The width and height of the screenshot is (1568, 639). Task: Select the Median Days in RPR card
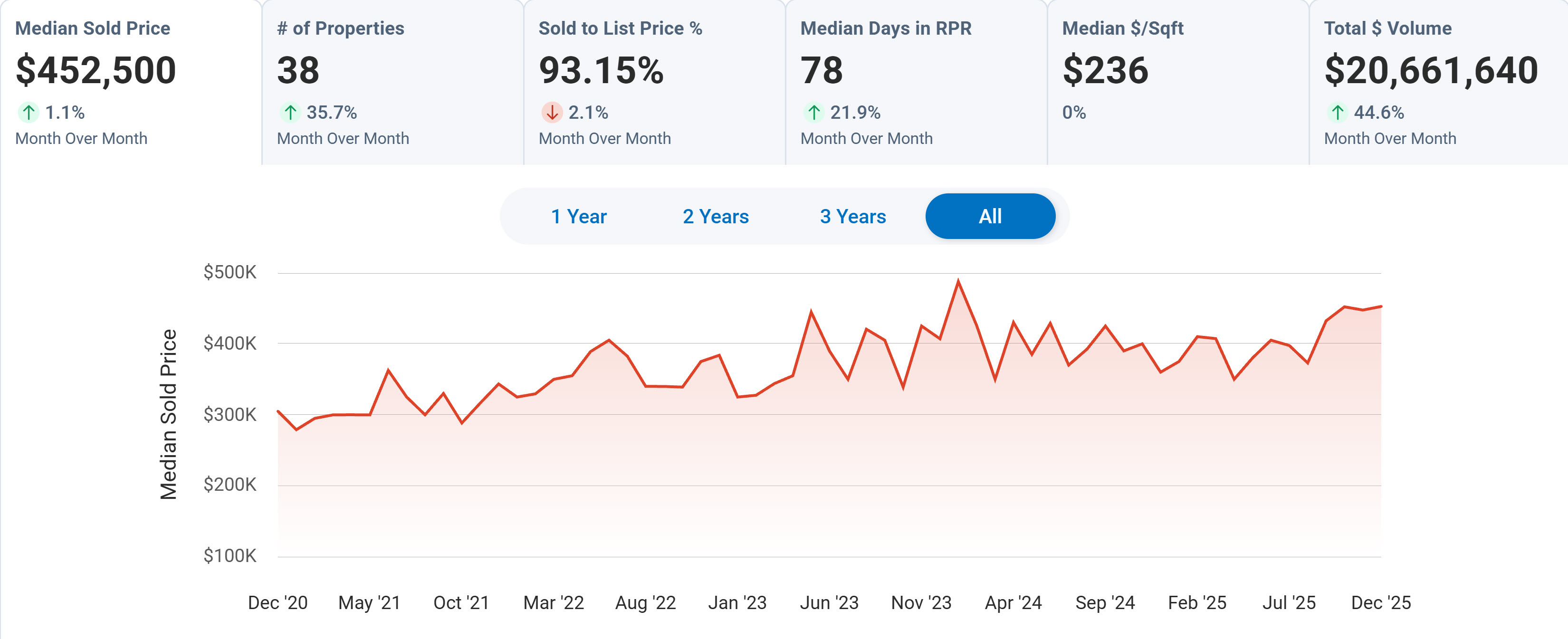(x=916, y=82)
